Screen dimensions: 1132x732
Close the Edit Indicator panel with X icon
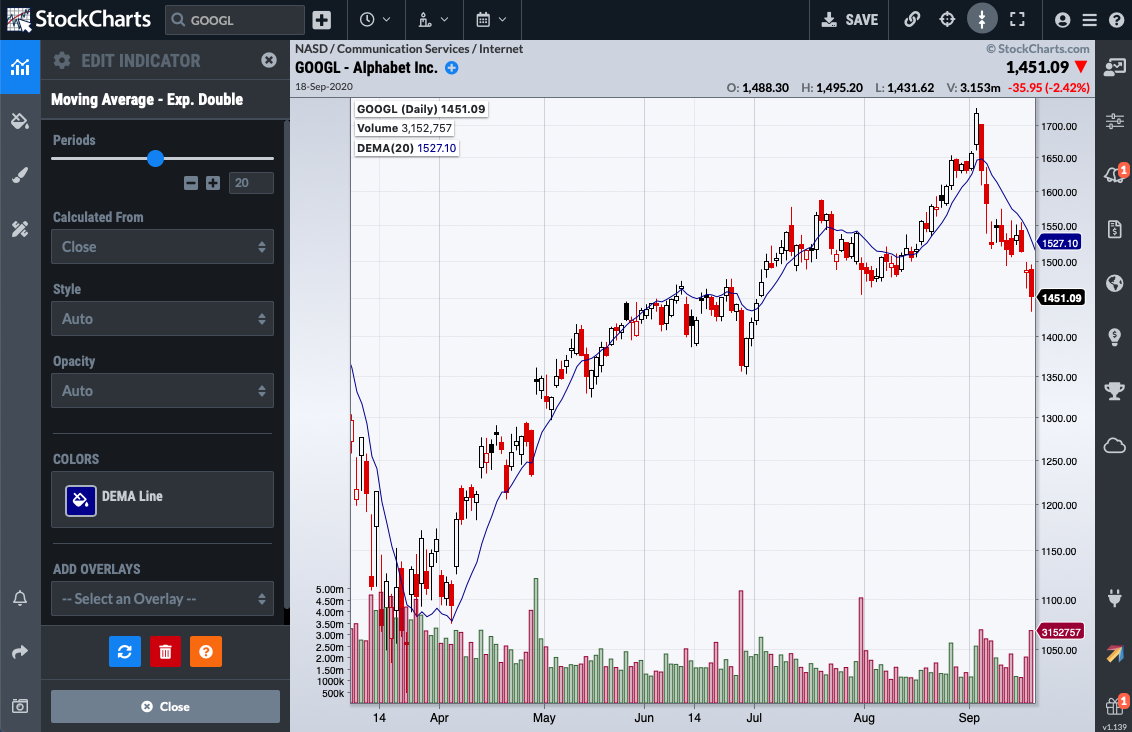[x=269, y=61]
